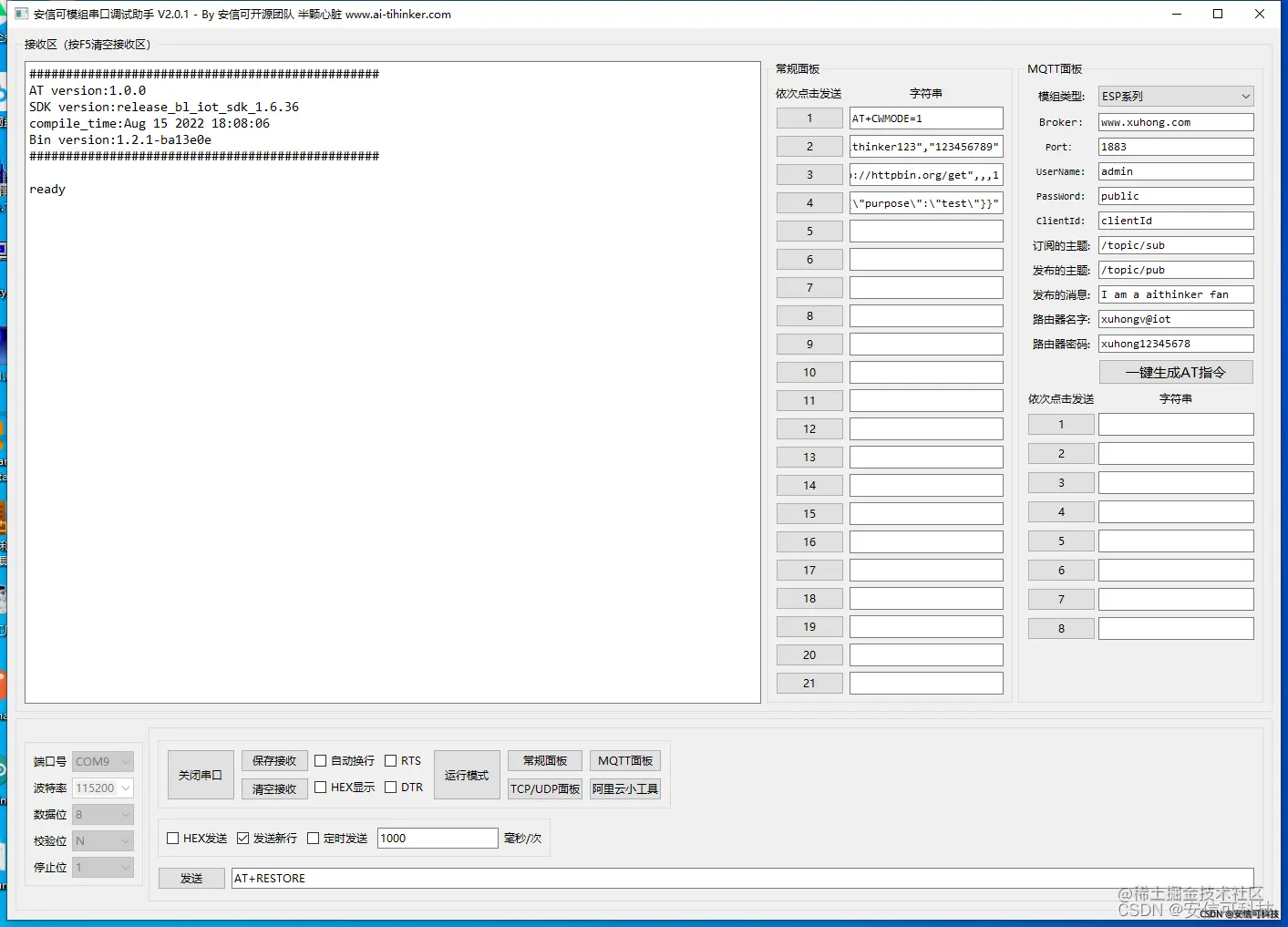Viewport: 1288px width, 927px height.
Task: Click the 发送 send button
Action: (x=191, y=879)
